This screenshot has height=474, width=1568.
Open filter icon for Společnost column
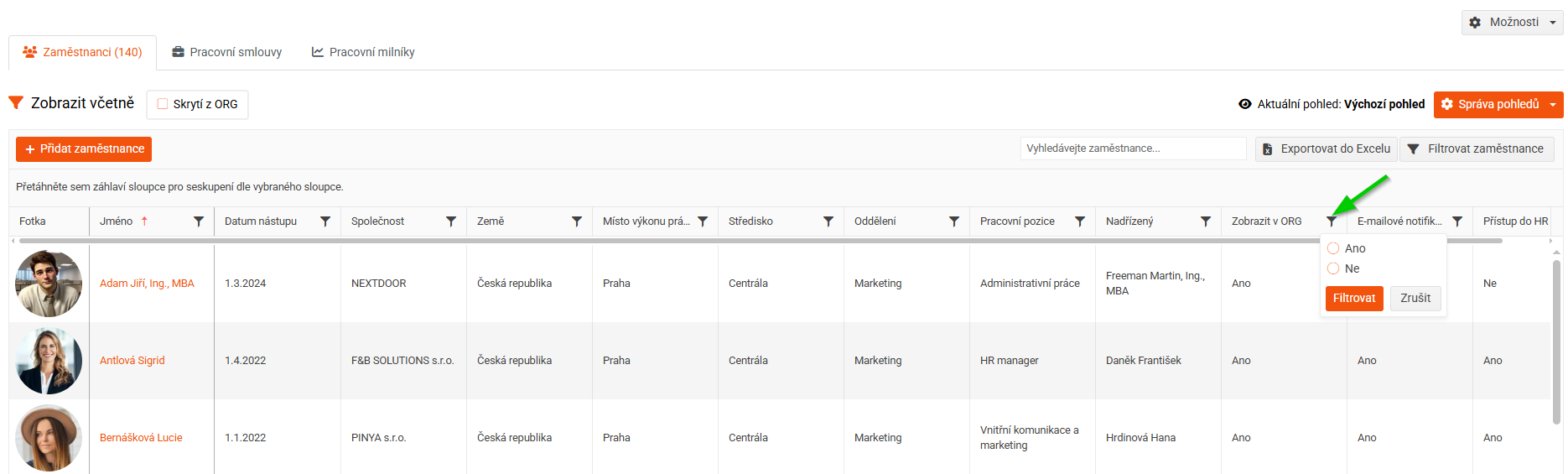click(x=451, y=221)
